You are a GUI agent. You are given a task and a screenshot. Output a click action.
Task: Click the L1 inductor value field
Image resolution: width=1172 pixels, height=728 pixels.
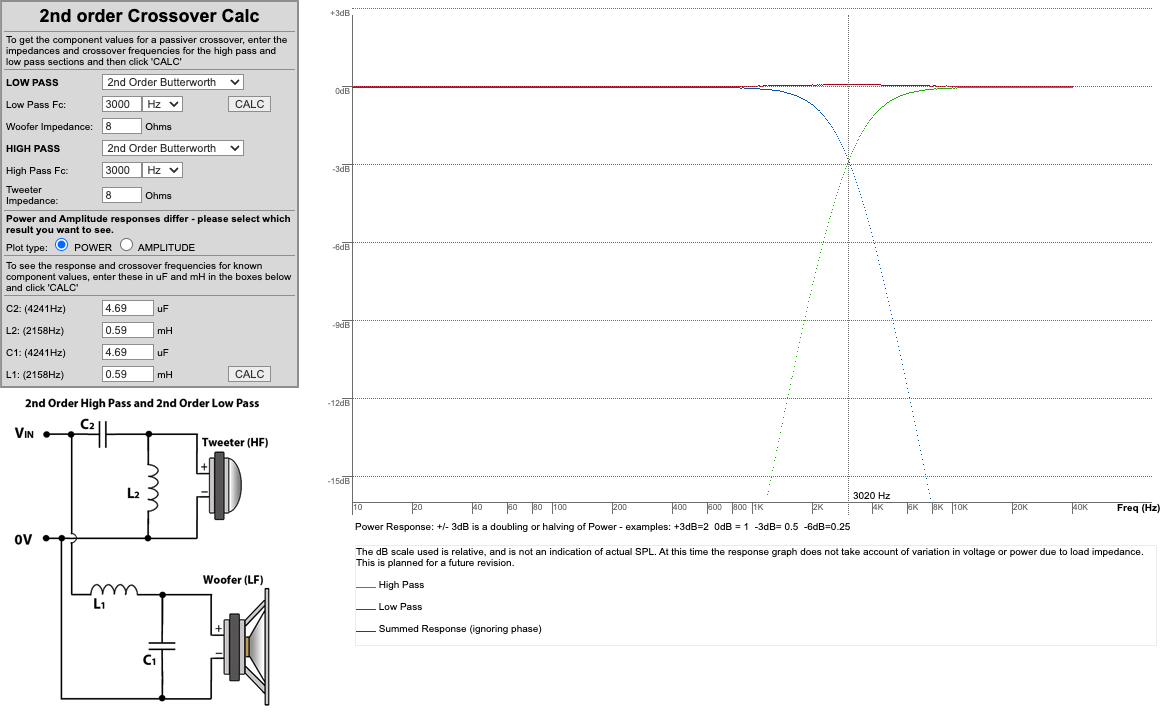tap(128, 374)
